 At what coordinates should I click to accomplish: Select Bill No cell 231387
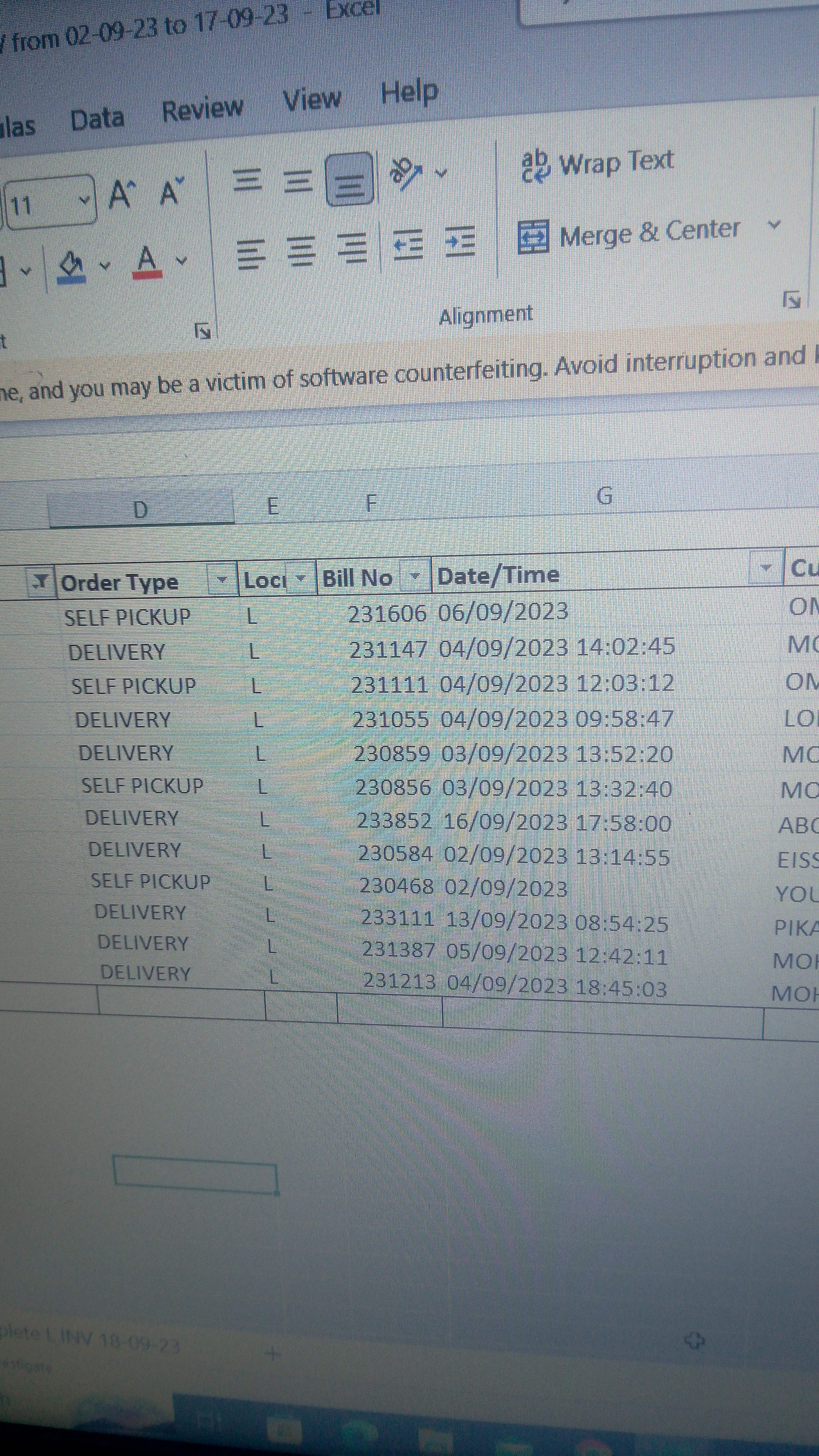point(398,949)
